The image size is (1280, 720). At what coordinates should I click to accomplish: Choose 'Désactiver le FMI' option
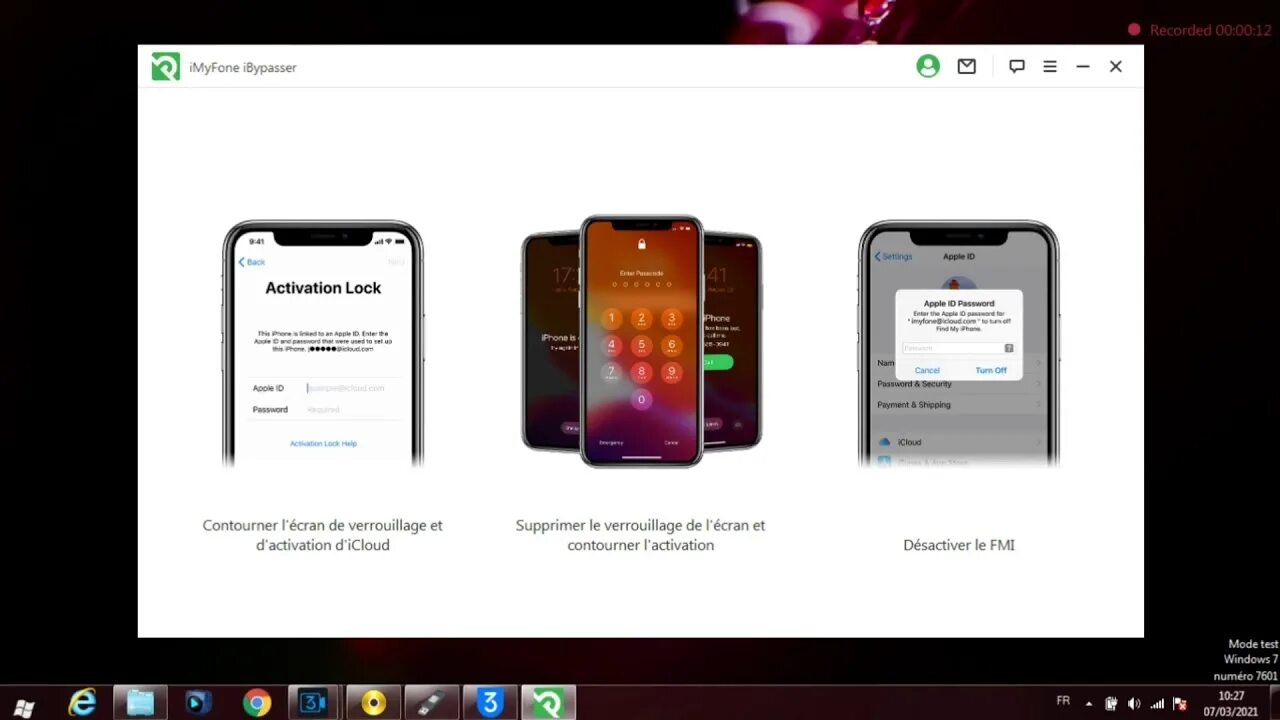click(x=959, y=545)
